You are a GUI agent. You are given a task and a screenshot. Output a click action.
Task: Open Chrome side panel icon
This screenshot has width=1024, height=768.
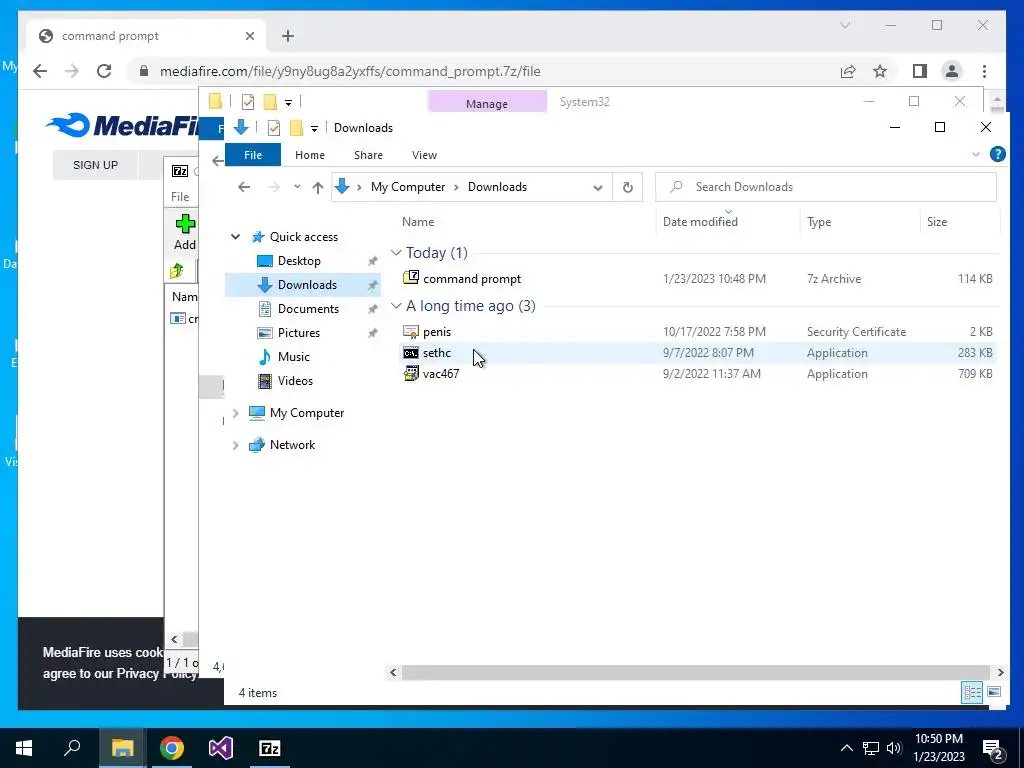[920, 71]
